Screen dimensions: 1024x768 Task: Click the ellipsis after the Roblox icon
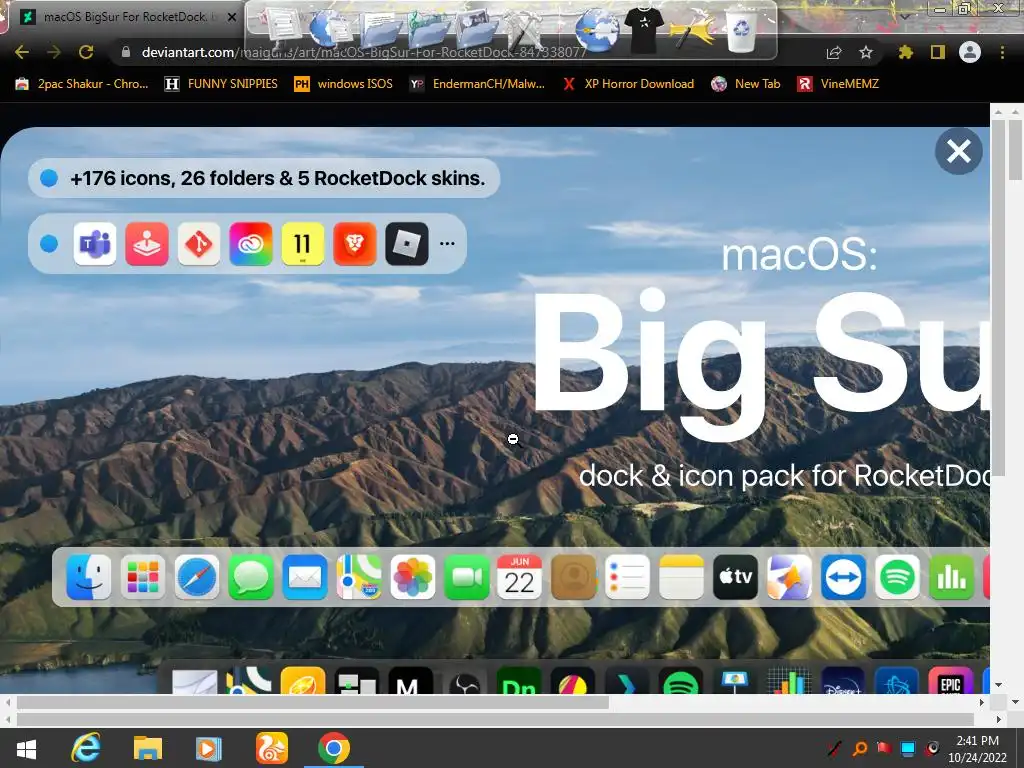point(447,244)
